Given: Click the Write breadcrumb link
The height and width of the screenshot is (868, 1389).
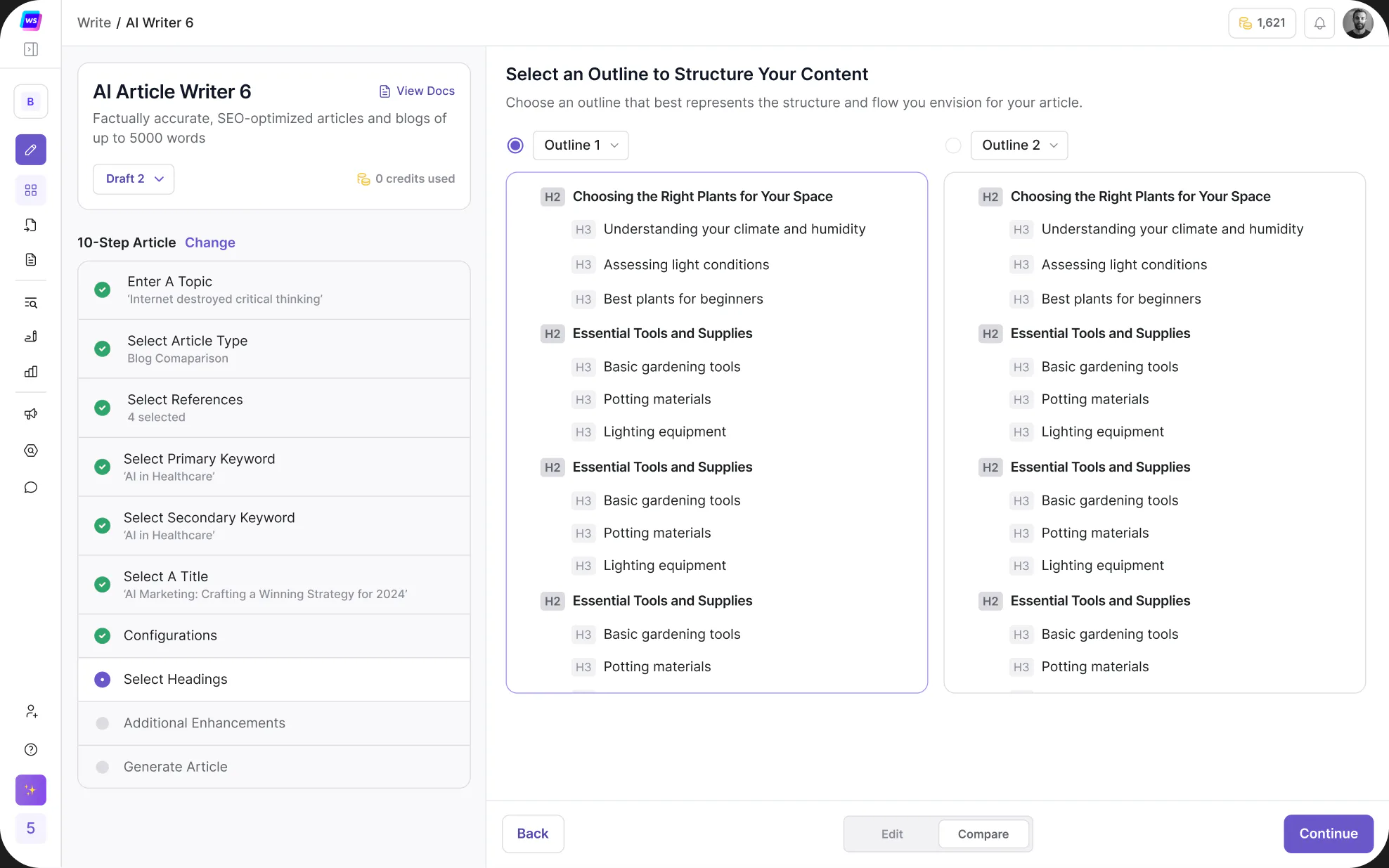Looking at the screenshot, I should coord(94,23).
